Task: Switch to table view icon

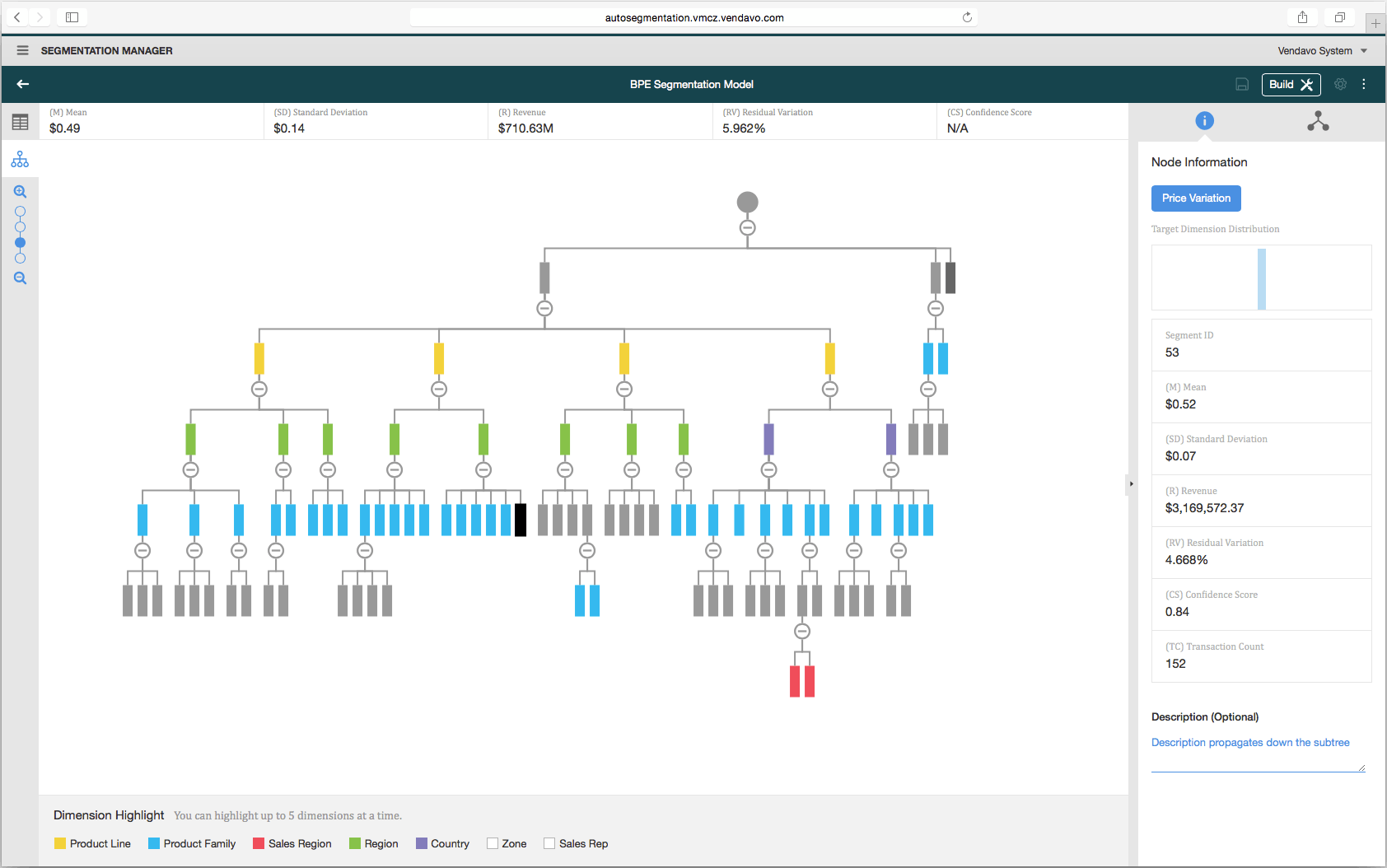Action: coord(20,122)
